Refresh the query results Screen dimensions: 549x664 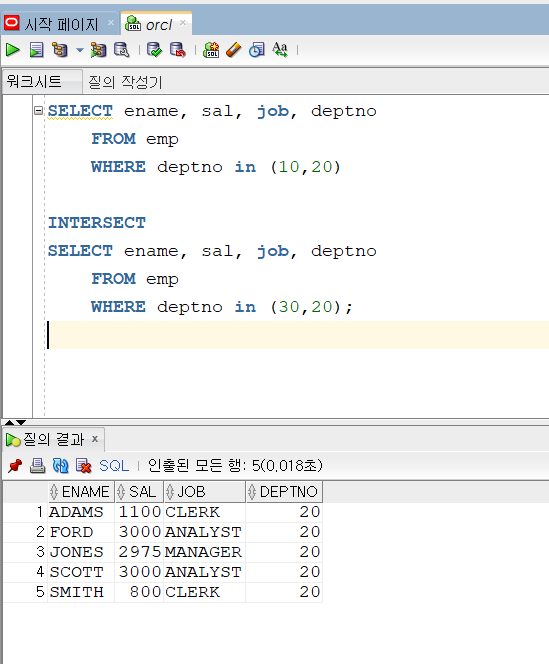click(61, 466)
